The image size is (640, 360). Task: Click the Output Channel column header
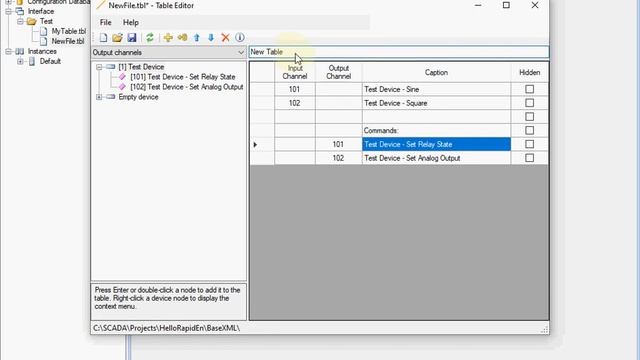point(338,72)
